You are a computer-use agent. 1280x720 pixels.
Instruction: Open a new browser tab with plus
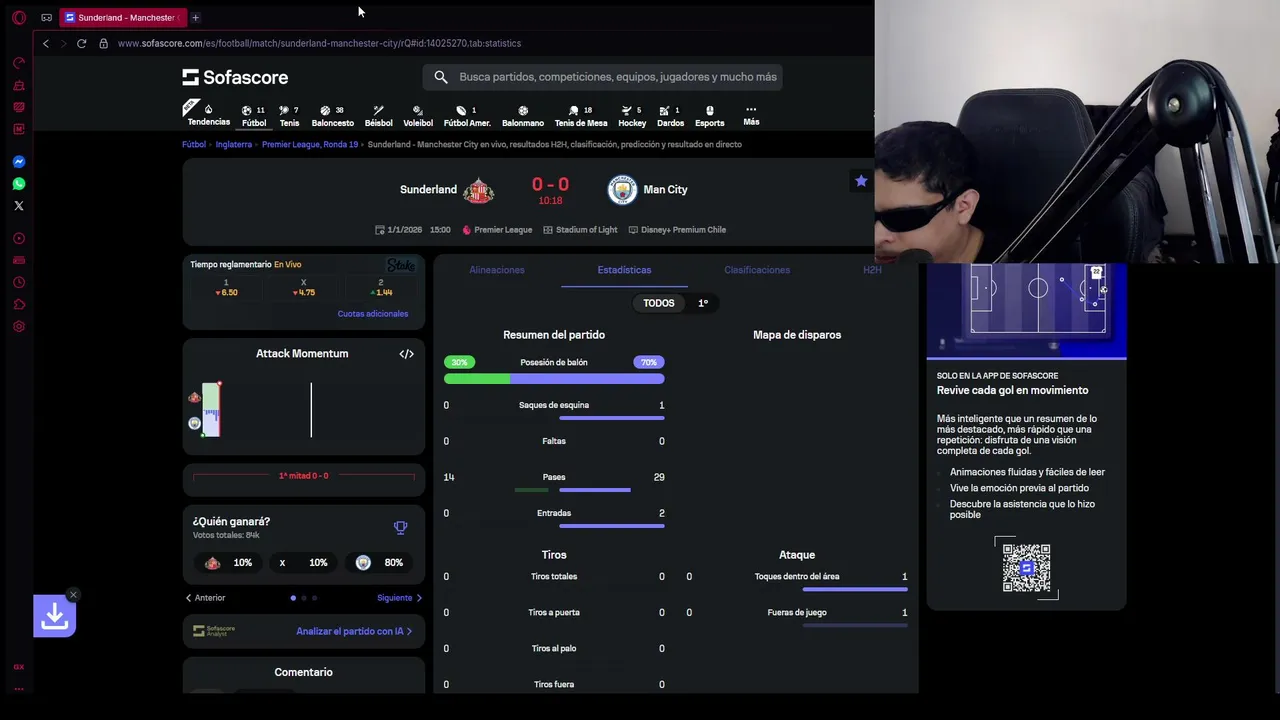tap(195, 17)
